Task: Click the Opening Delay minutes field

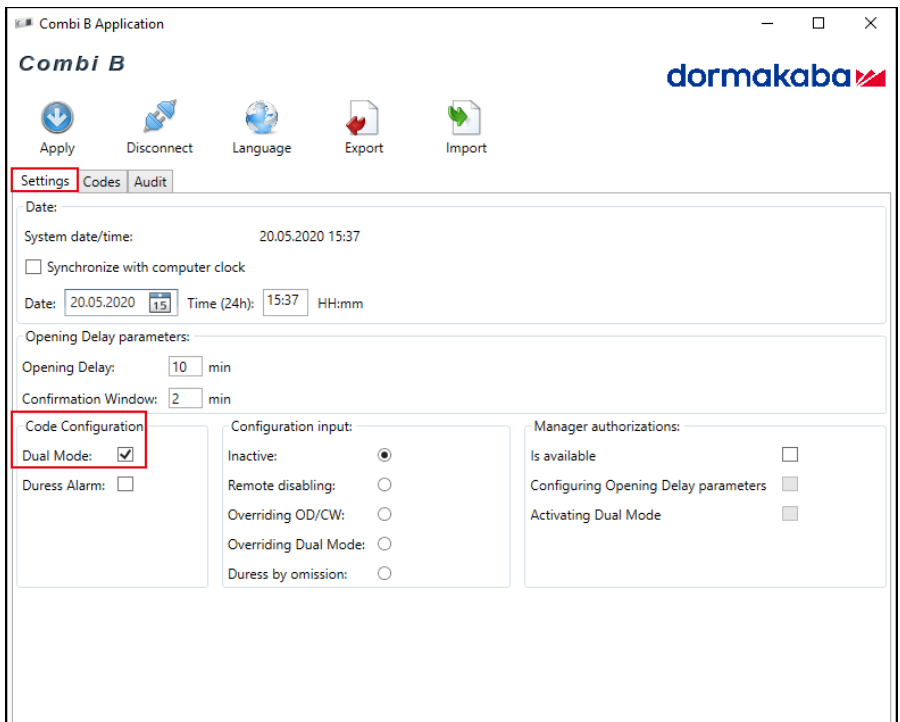Action: pyautogui.click(x=185, y=367)
